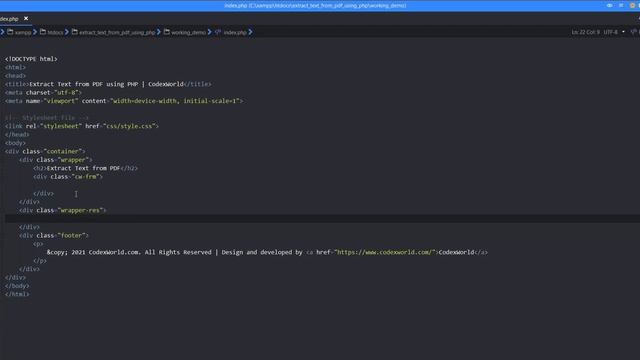
Task: Click the closing </html> tag line
Action: 17,294
